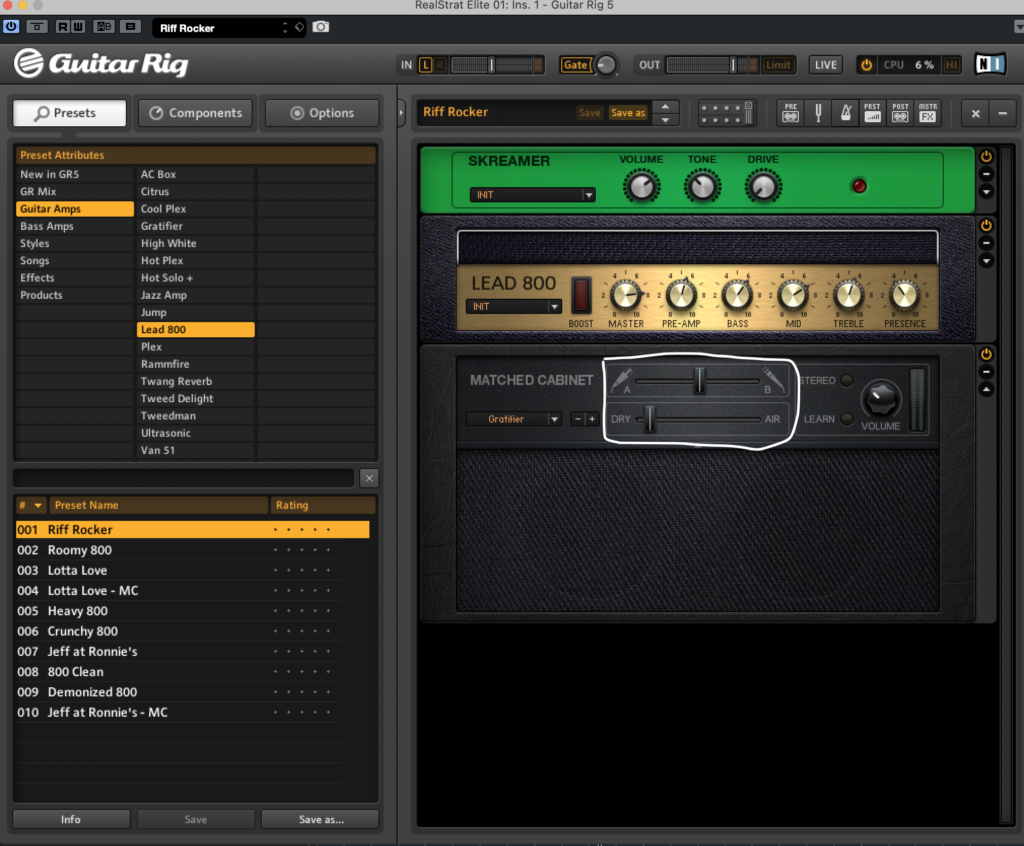The height and width of the screenshot is (846, 1024).
Task: Open the master FX section
Action: pyautogui.click(x=928, y=112)
